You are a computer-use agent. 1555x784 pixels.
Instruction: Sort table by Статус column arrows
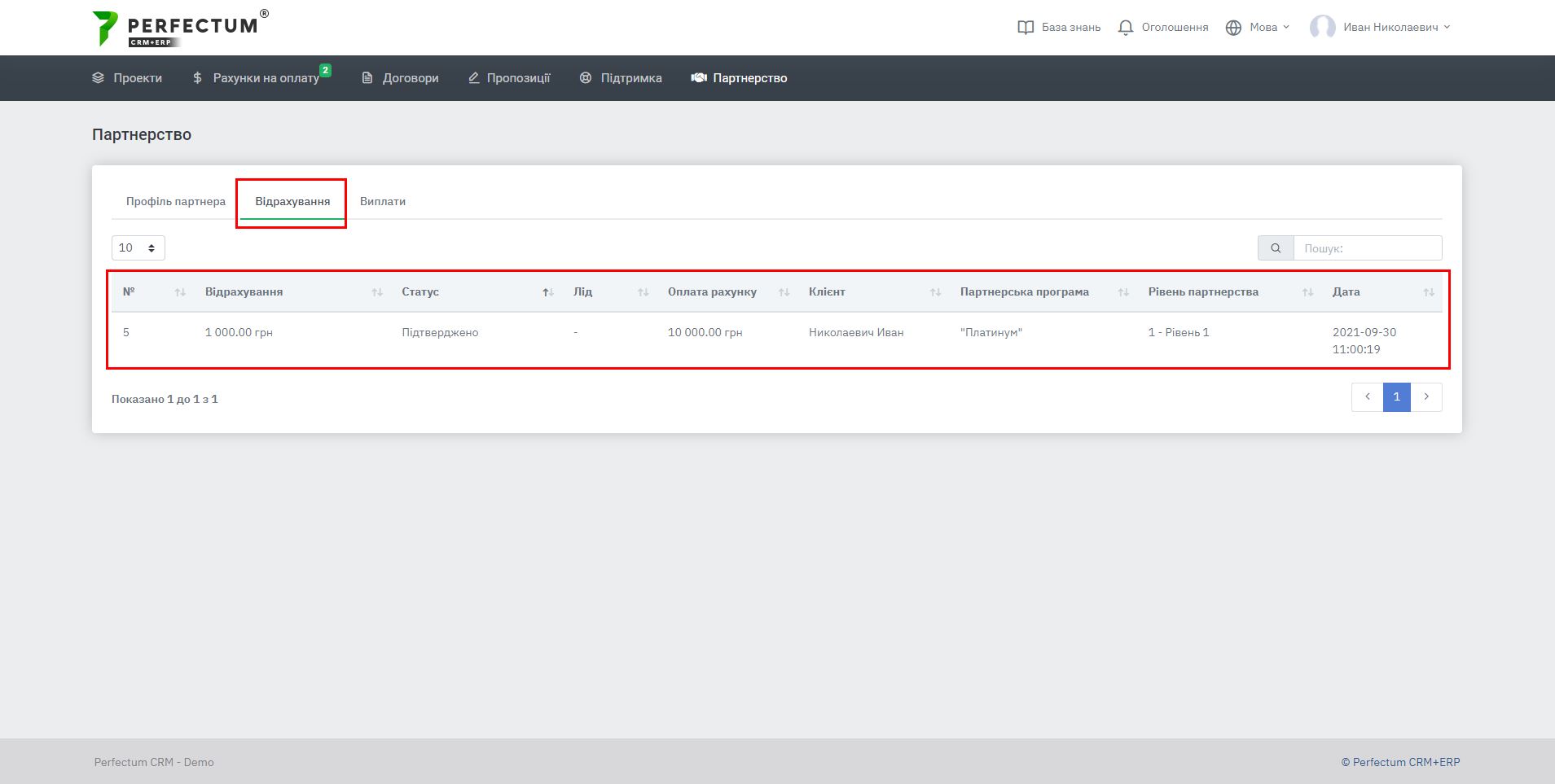548,292
